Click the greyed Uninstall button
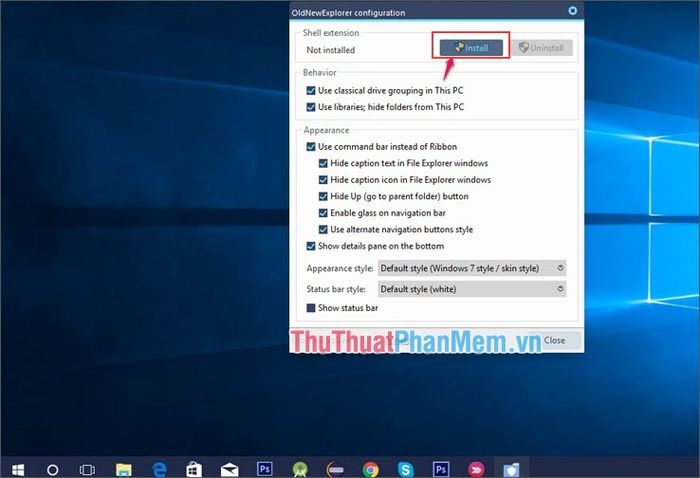This screenshot has width=700, height=478. tap(542, 48)
